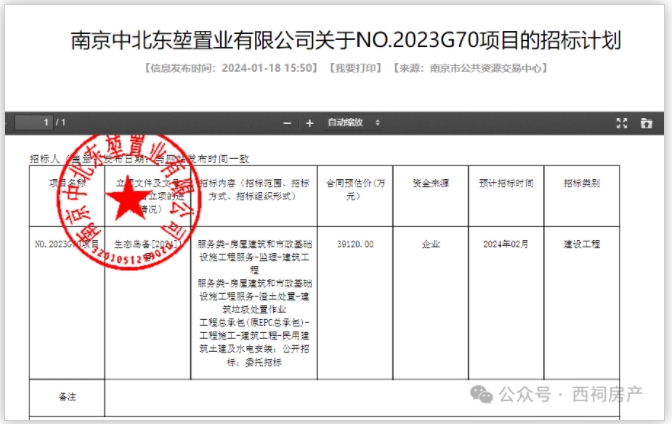The height and width of the screenshot is (424, 672).
Task: Click the 工程总承包(原EPC总承包) text line
Action: click(x=254, y=322)
